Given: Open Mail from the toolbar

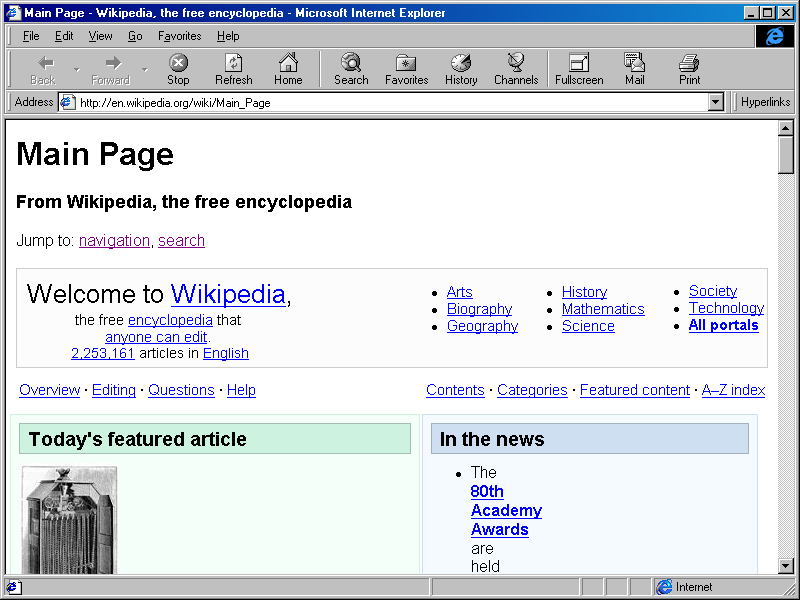Looking at the screenshot, I should pyautogui.click(x=633, y=68).
